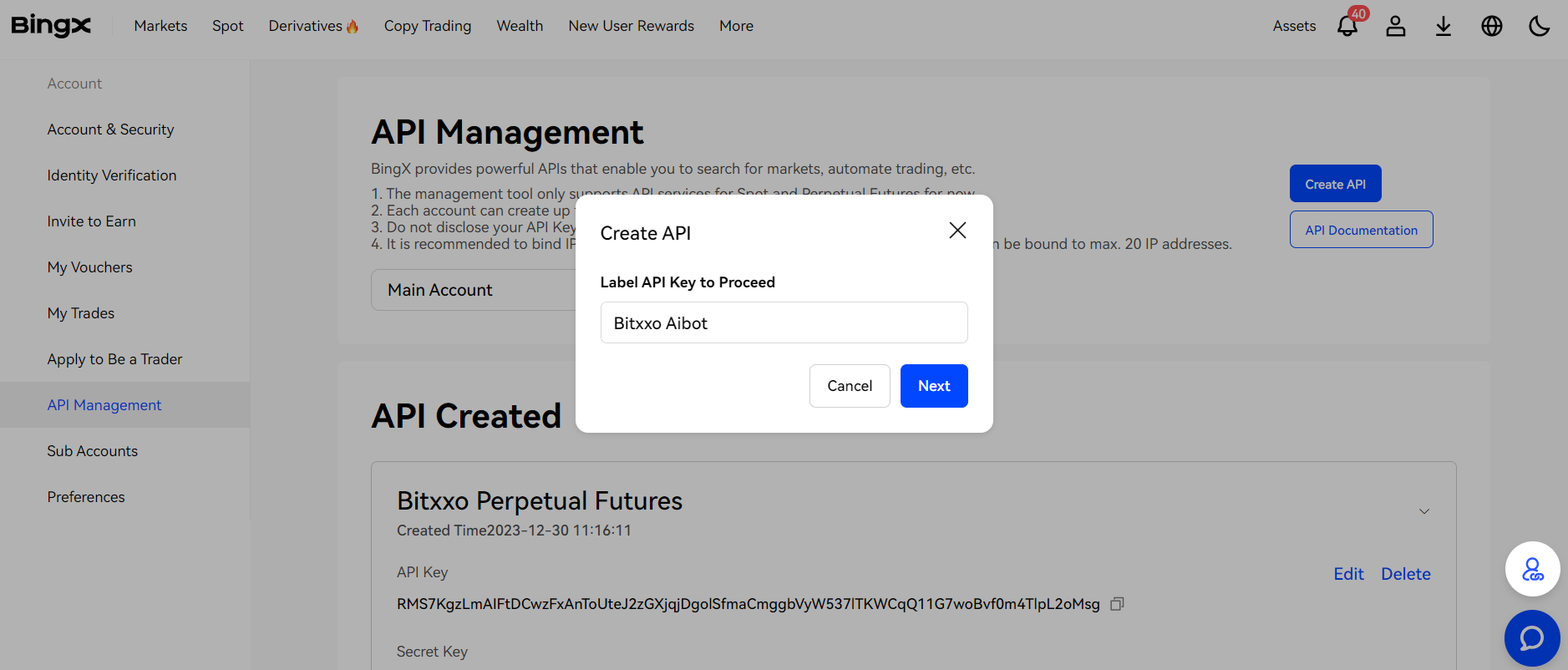Open the Markets menu
This screenshot has width=1568, height=670.
[160, 26]
